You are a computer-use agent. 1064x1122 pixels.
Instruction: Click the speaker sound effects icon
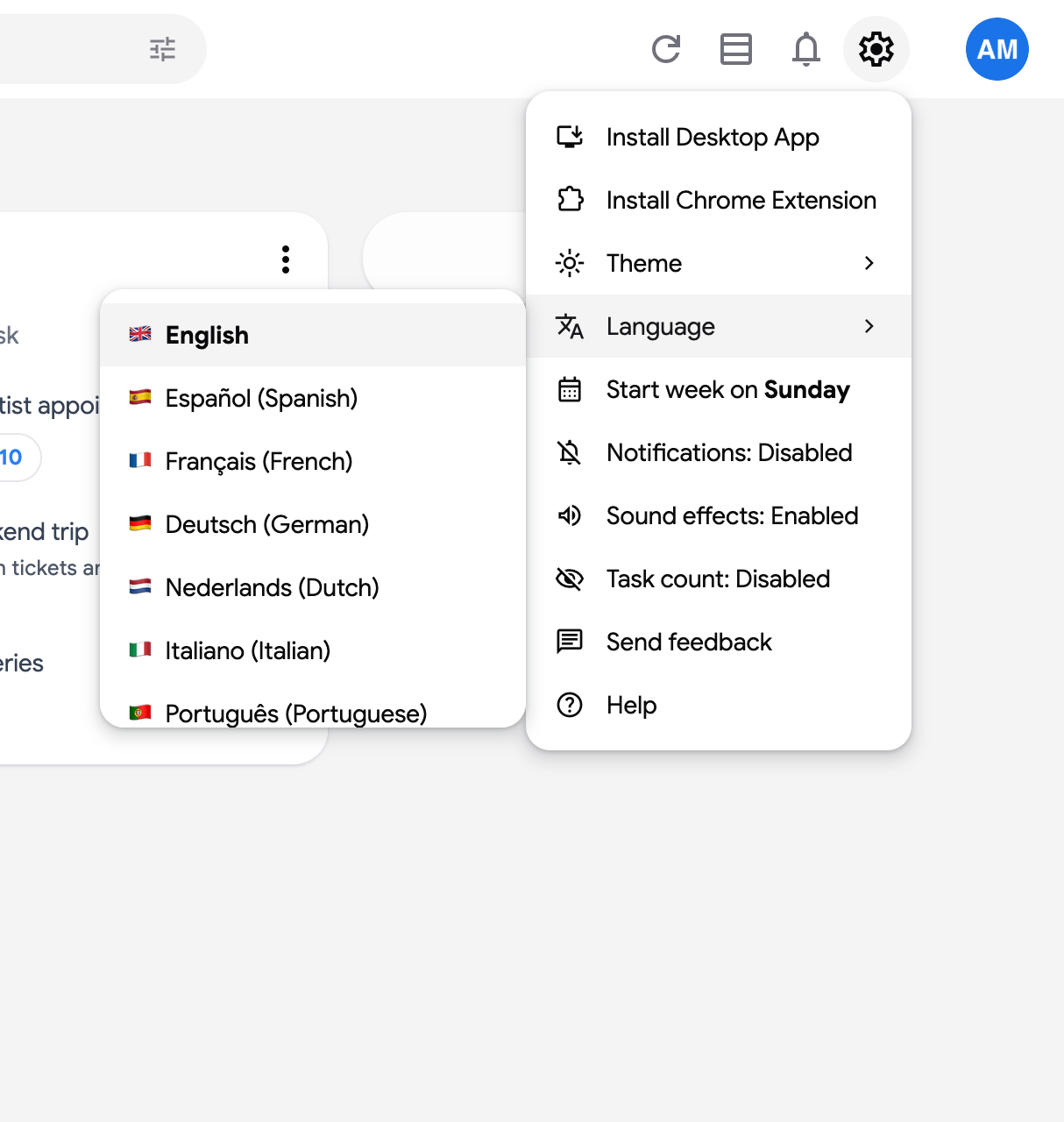pos(570,515)
